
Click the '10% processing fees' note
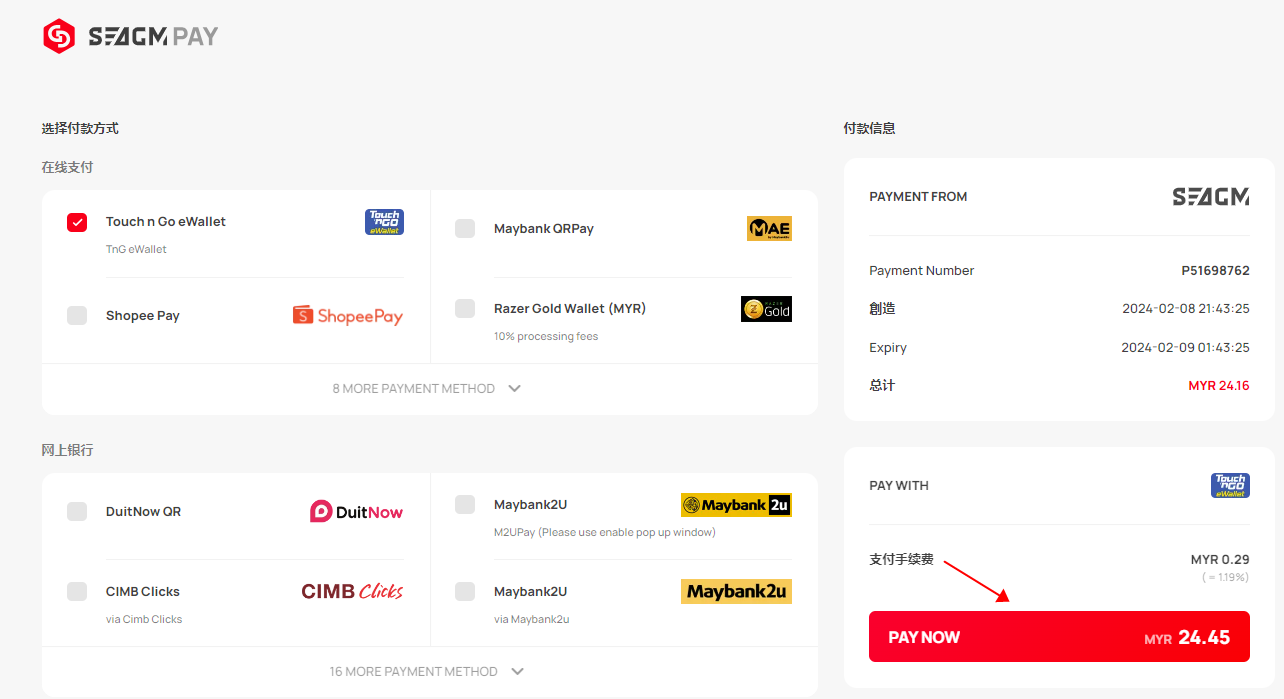546,337
